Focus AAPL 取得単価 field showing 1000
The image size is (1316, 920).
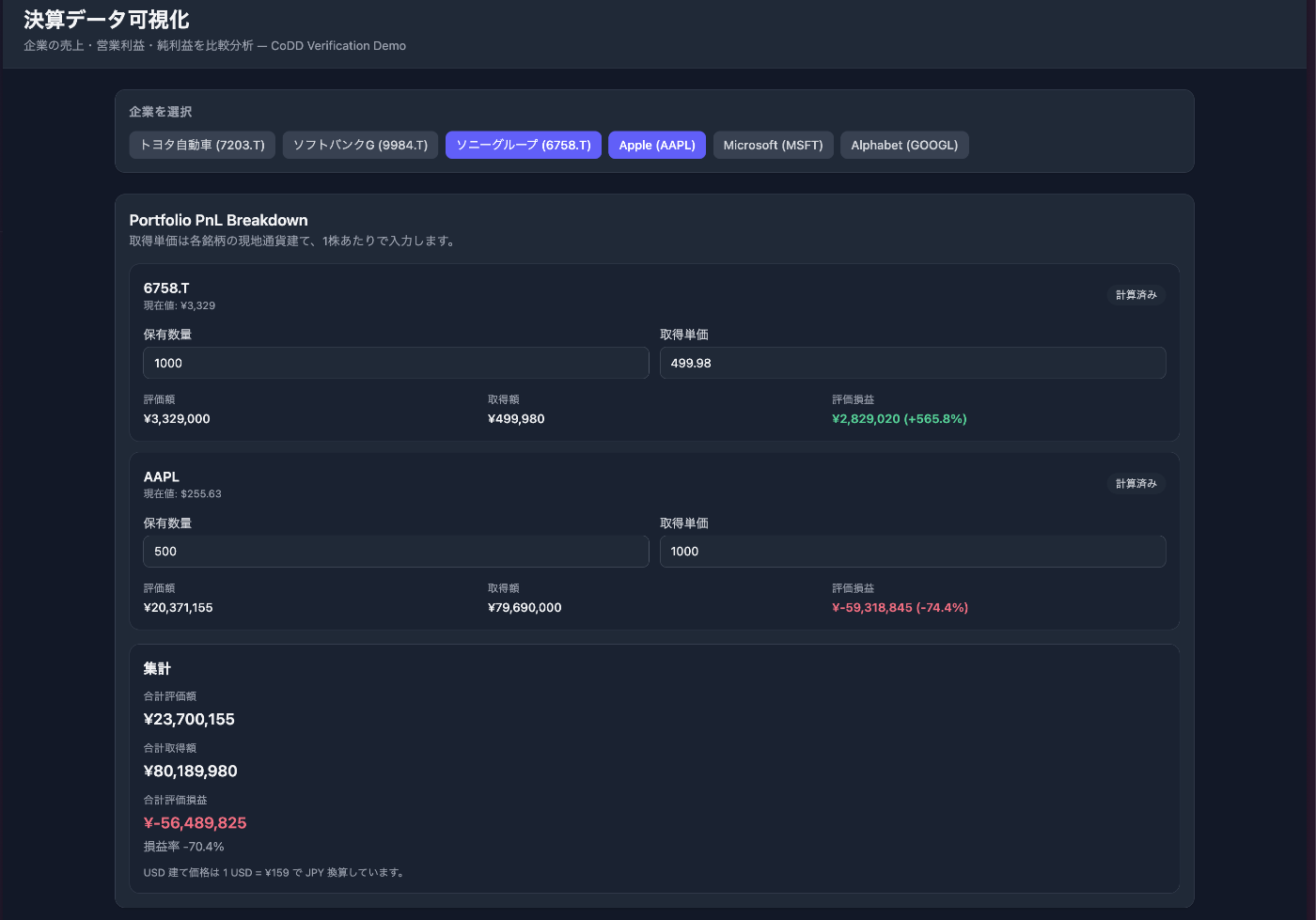click(913, 552)
